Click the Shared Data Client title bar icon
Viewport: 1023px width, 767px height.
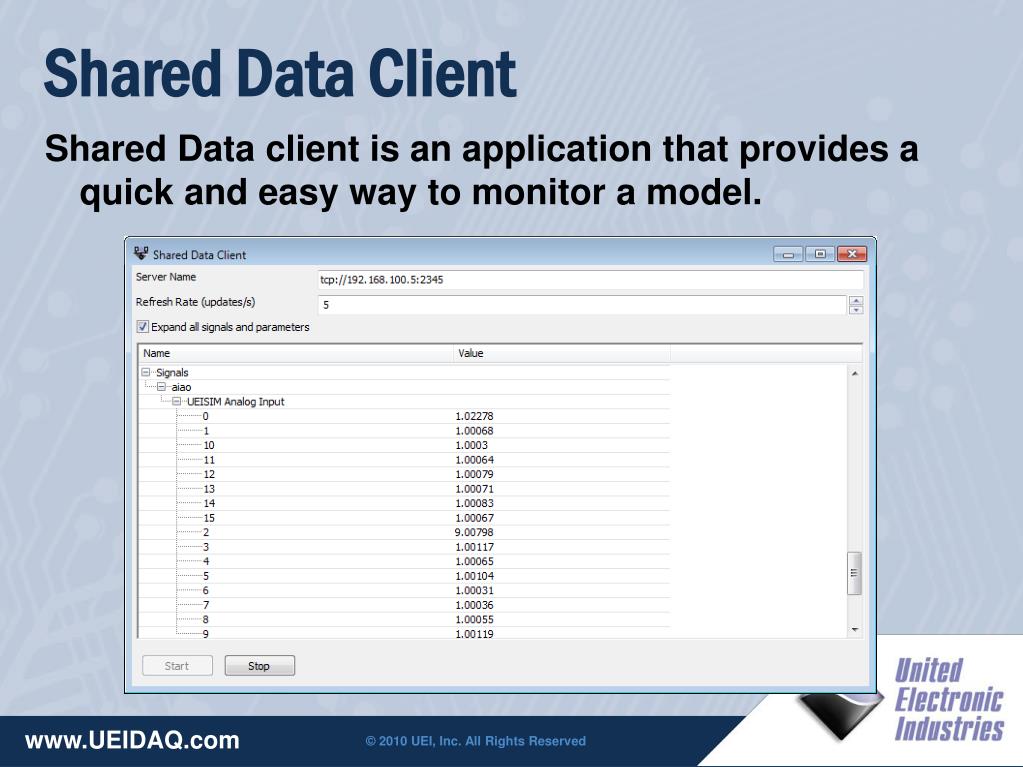[x=141, y=254]
